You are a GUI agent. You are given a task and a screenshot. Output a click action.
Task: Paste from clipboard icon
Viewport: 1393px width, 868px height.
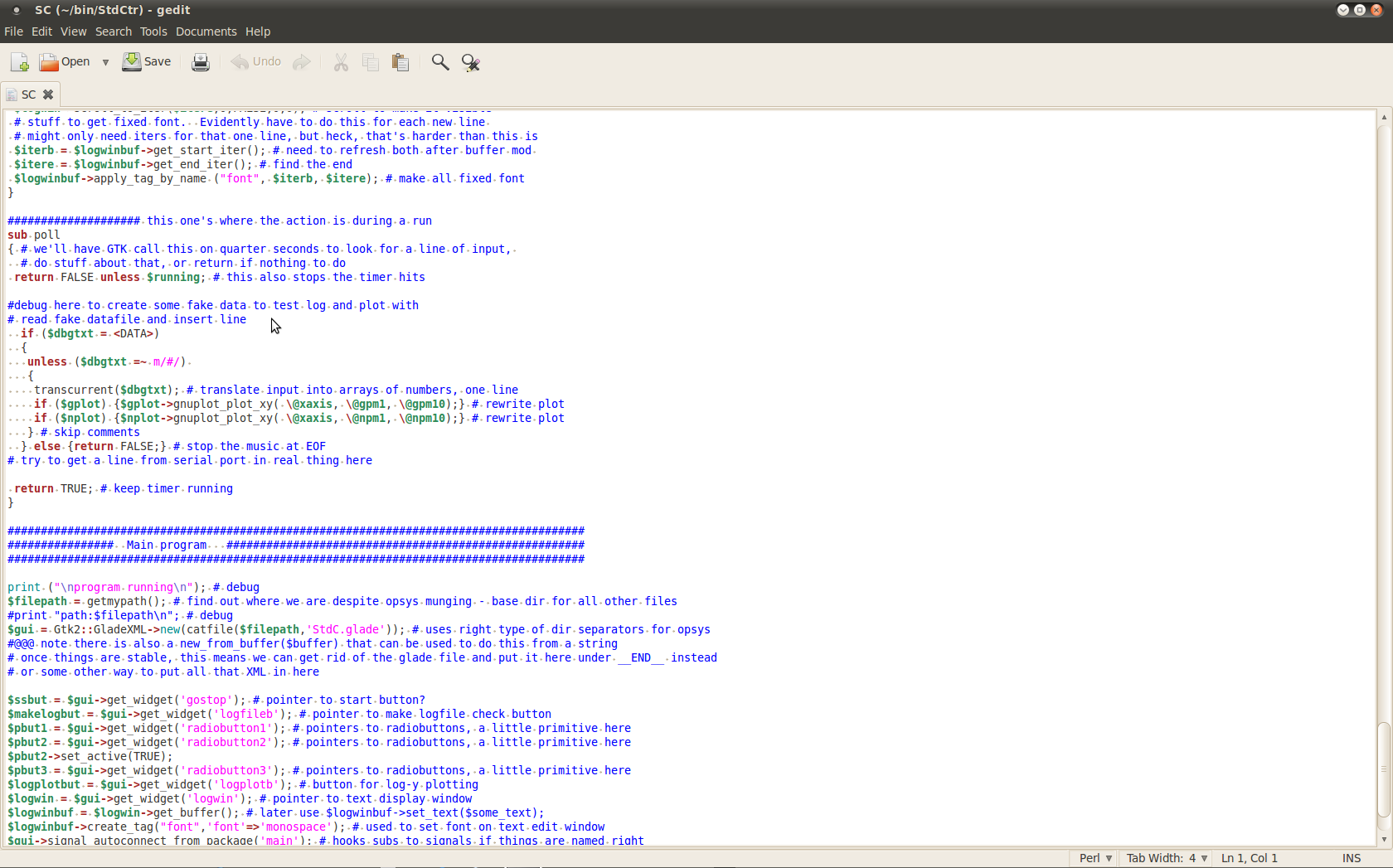pos(400,62)
